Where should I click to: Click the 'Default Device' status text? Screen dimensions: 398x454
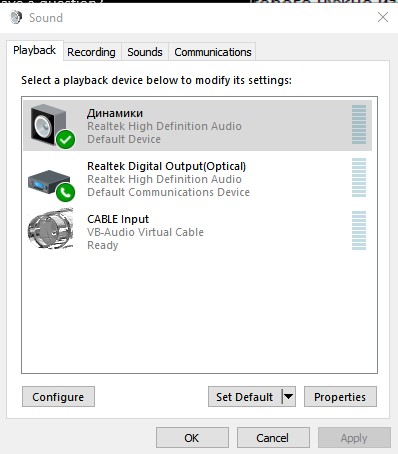tap(124, 139)
